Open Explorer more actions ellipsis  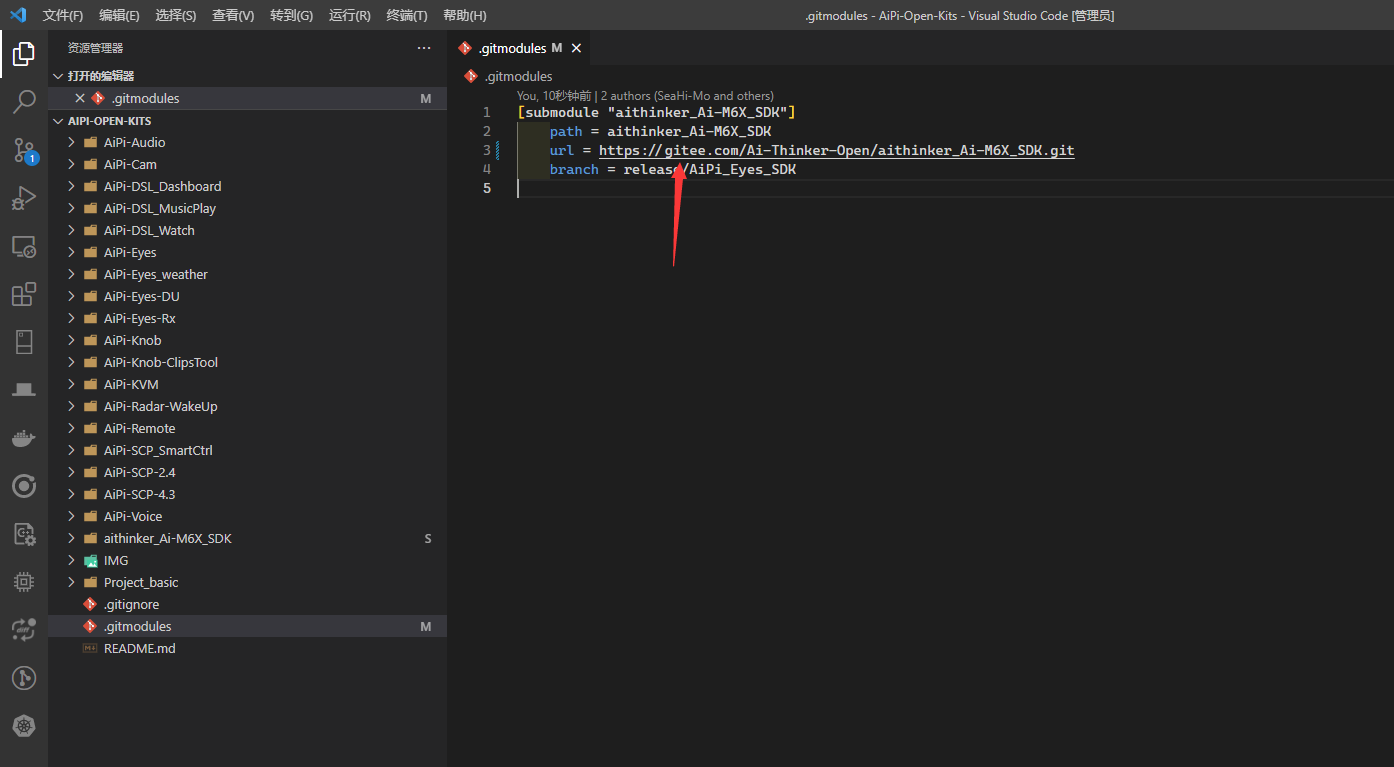[424, 48]
